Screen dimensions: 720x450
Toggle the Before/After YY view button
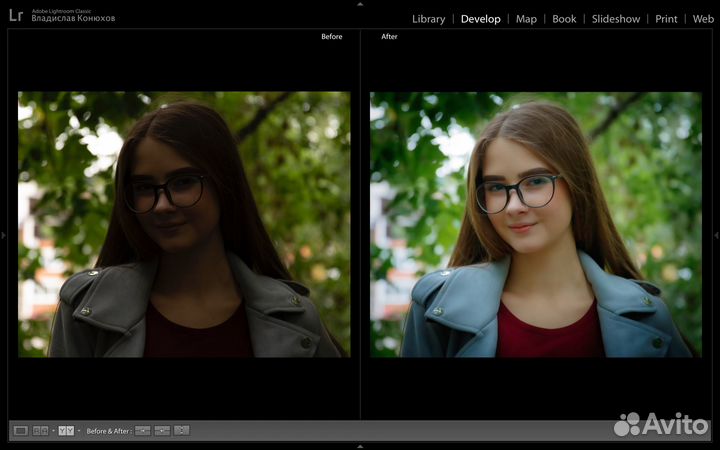[x=66, y=431]
